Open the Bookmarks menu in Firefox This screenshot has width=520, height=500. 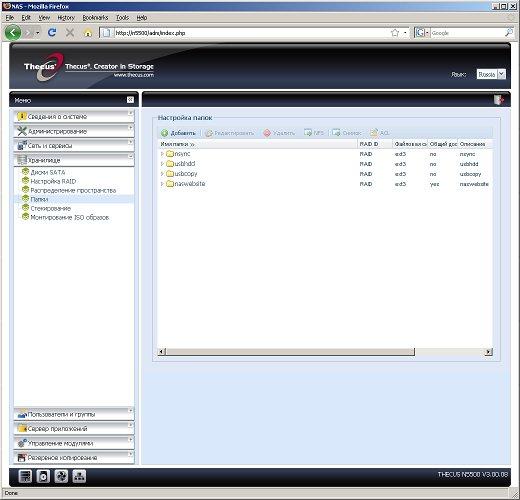(x=95, y=18)
